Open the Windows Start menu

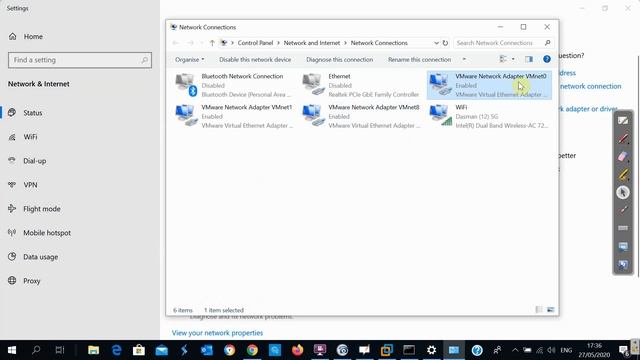[12, 350]
